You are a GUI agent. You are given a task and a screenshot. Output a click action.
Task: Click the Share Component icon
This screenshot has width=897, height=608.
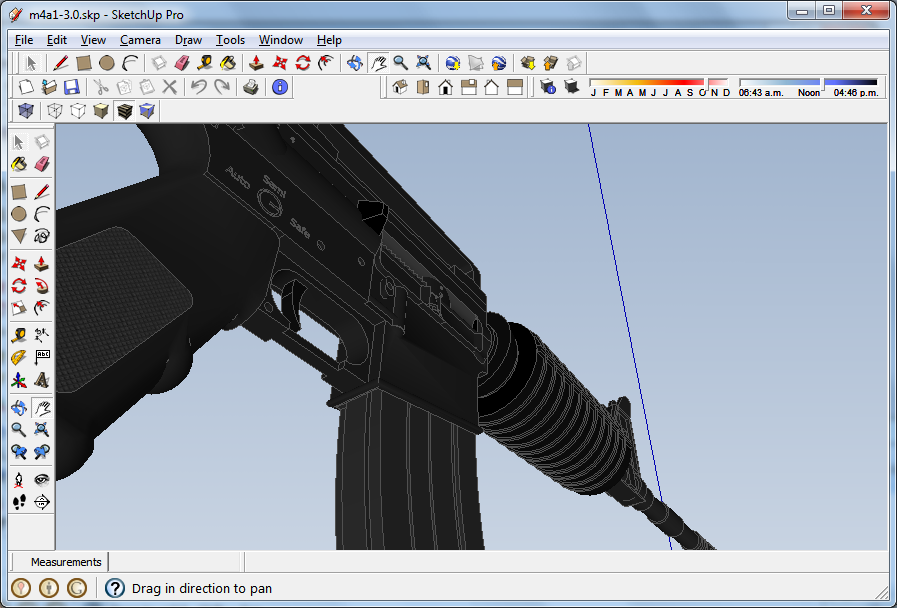coord(574,63)
